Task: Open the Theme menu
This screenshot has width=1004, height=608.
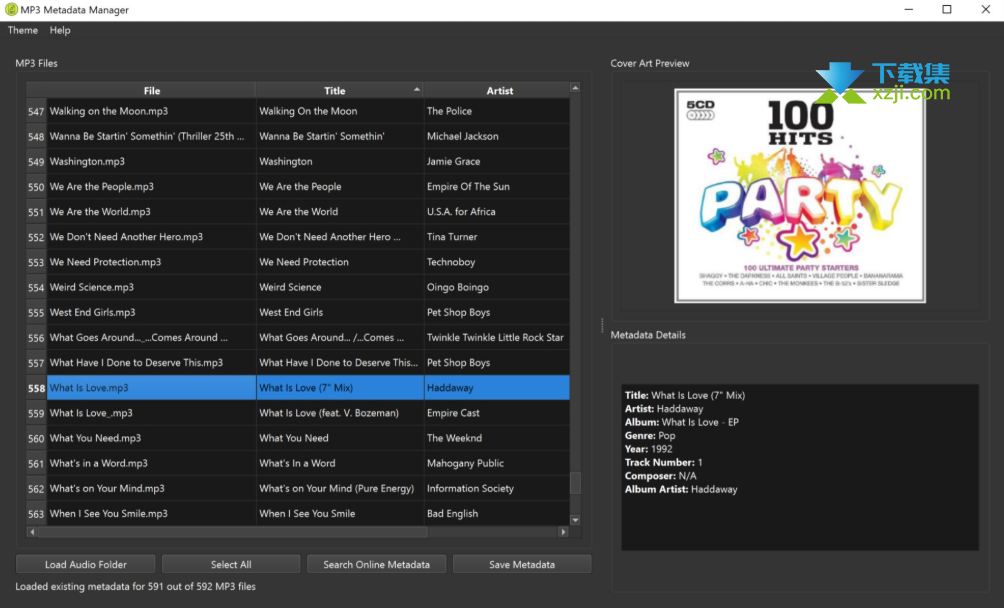Action: (x=23, y=30)
